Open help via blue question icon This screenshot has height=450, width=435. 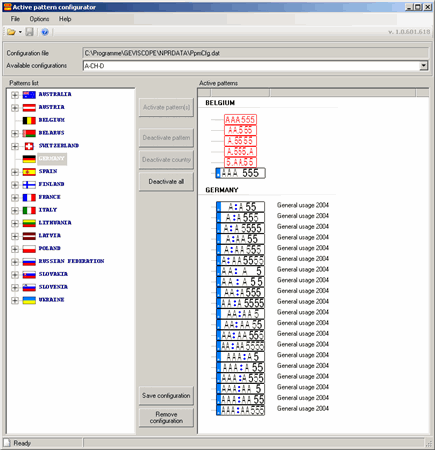click(45, 32)
